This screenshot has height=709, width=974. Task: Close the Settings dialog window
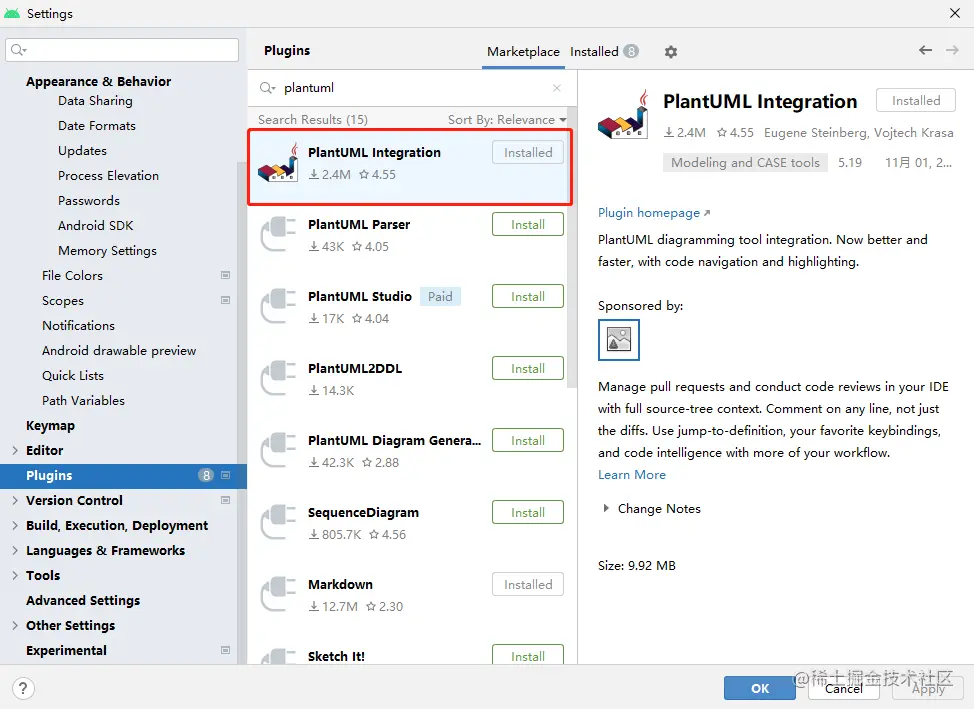(955, 13)
